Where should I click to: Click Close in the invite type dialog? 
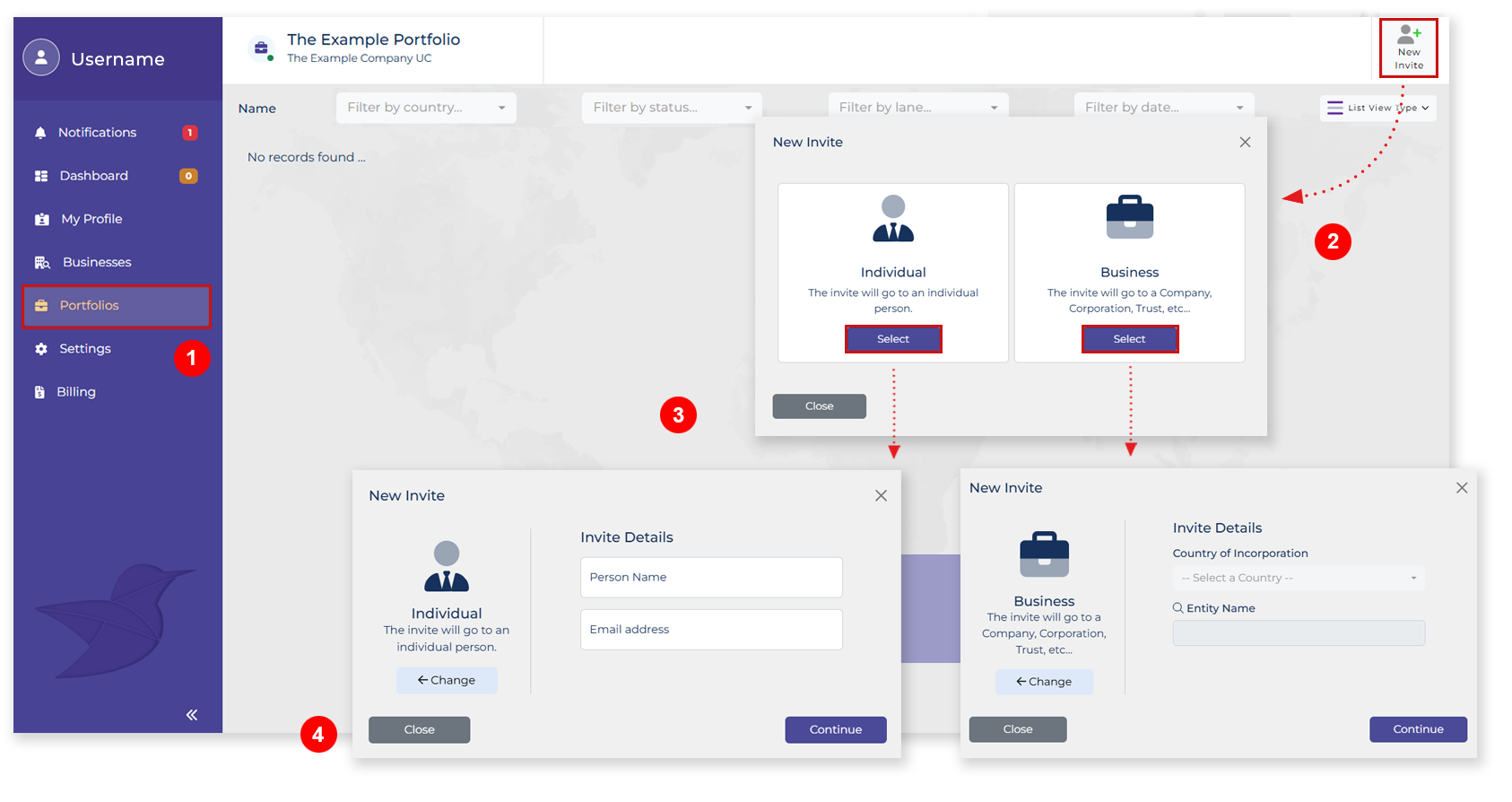[820, 406]
